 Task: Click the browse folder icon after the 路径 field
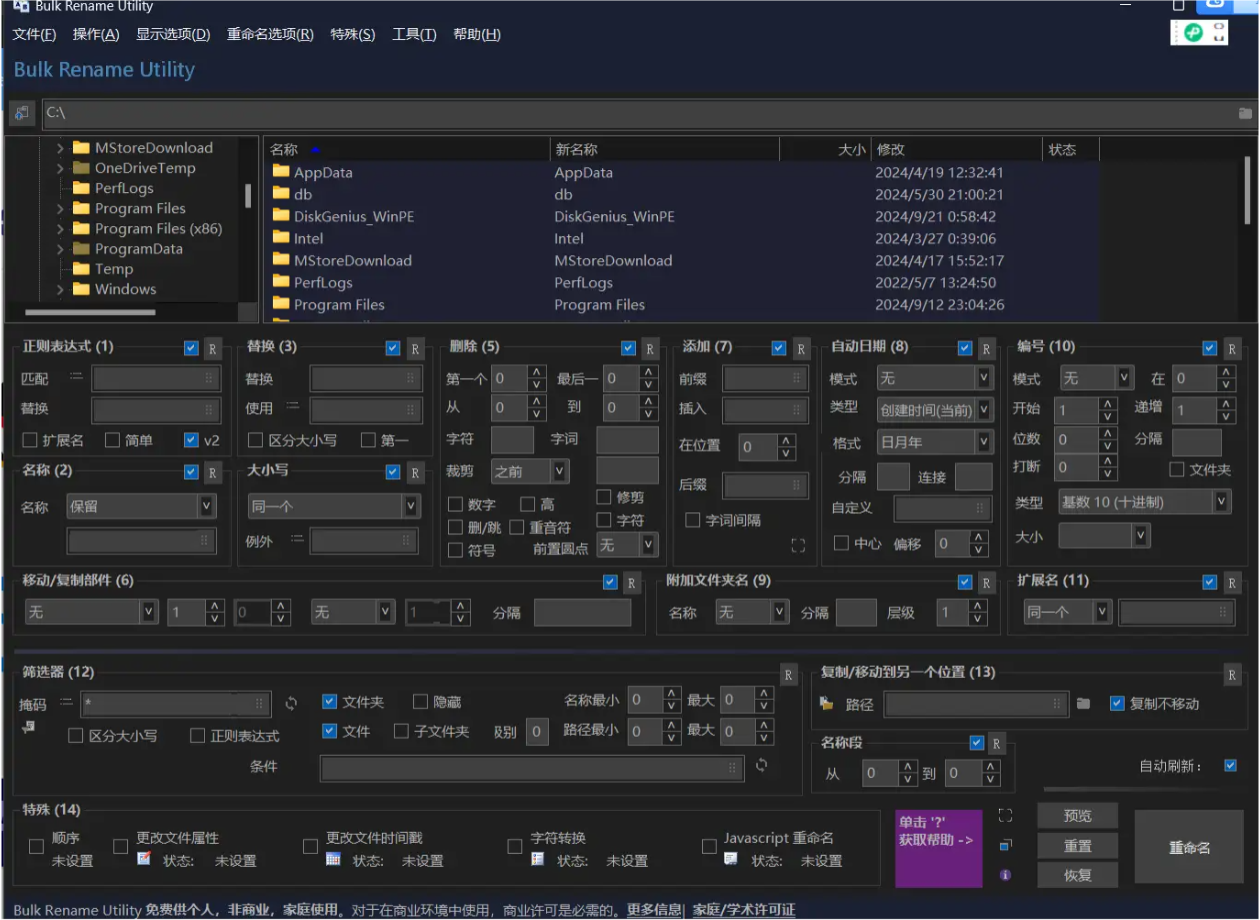(x=1083, y=704)
